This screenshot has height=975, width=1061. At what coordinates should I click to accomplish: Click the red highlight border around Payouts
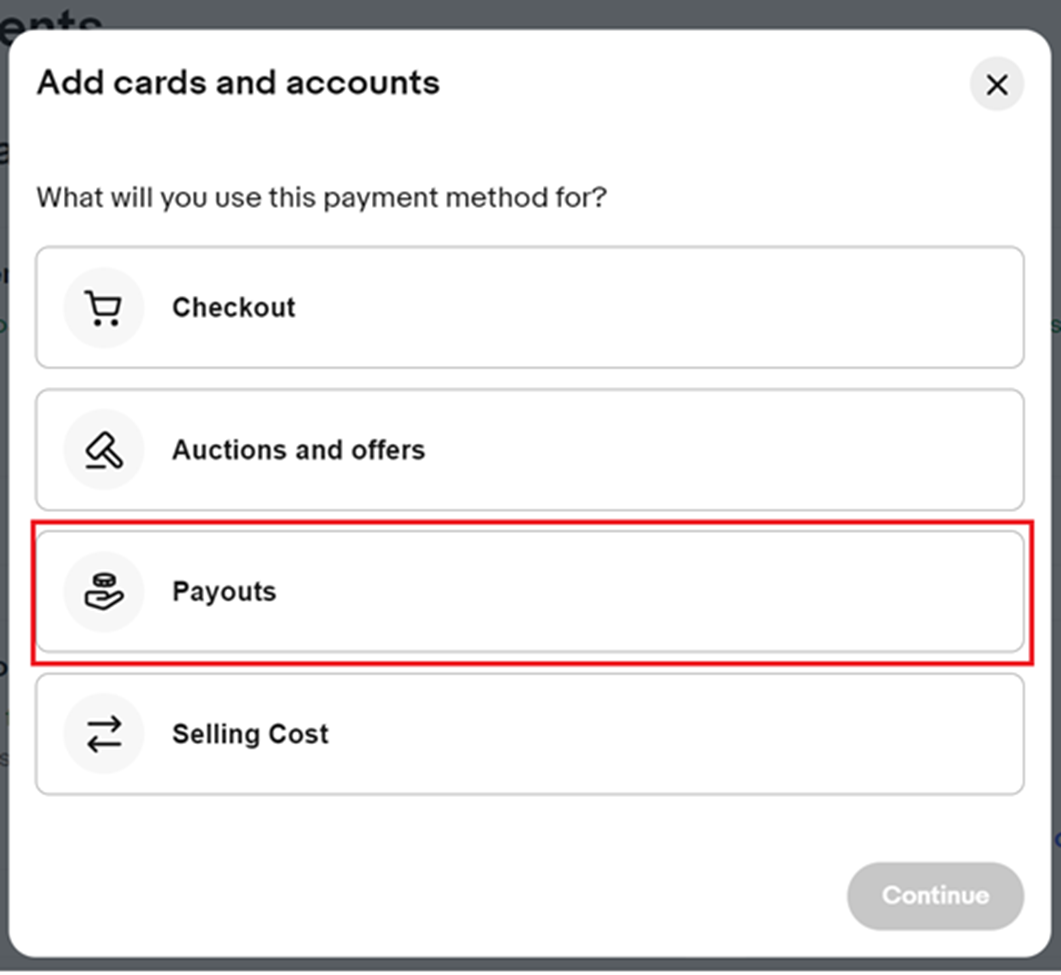click(532, 522)
